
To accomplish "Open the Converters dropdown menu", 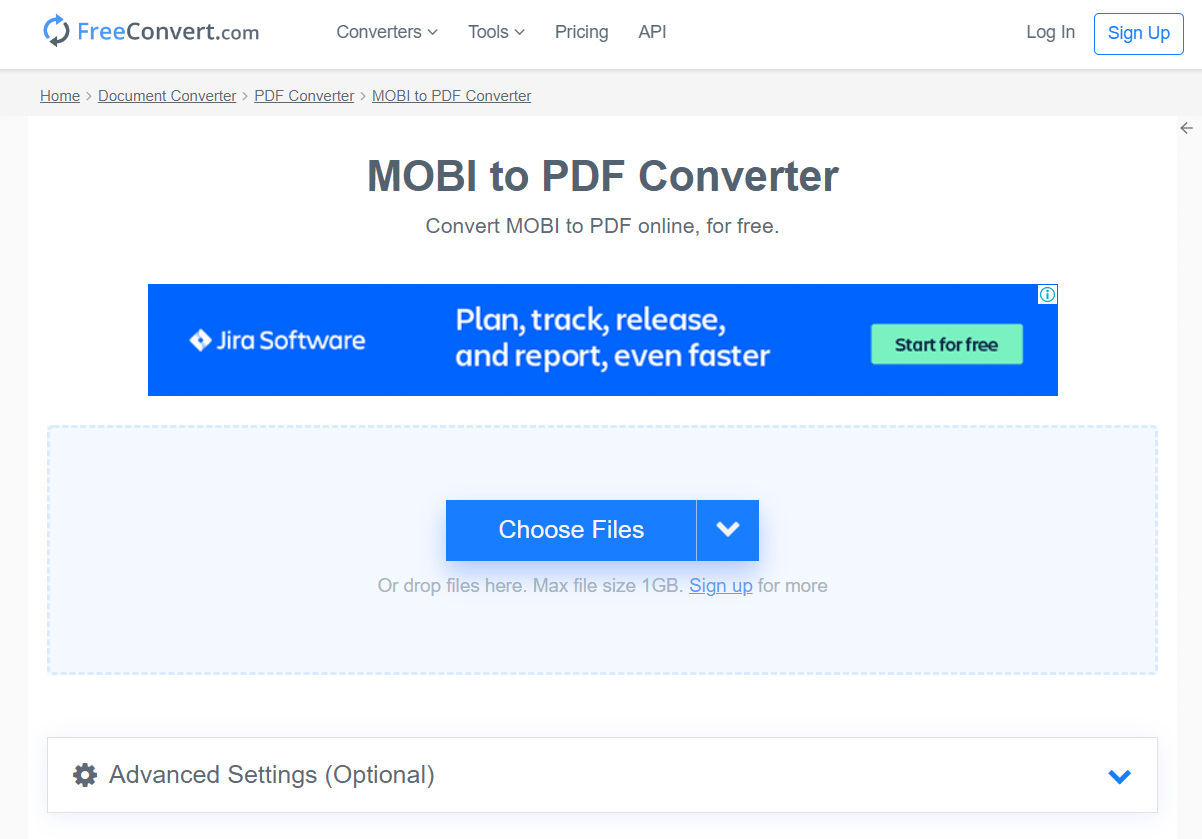I will point(386,32).
